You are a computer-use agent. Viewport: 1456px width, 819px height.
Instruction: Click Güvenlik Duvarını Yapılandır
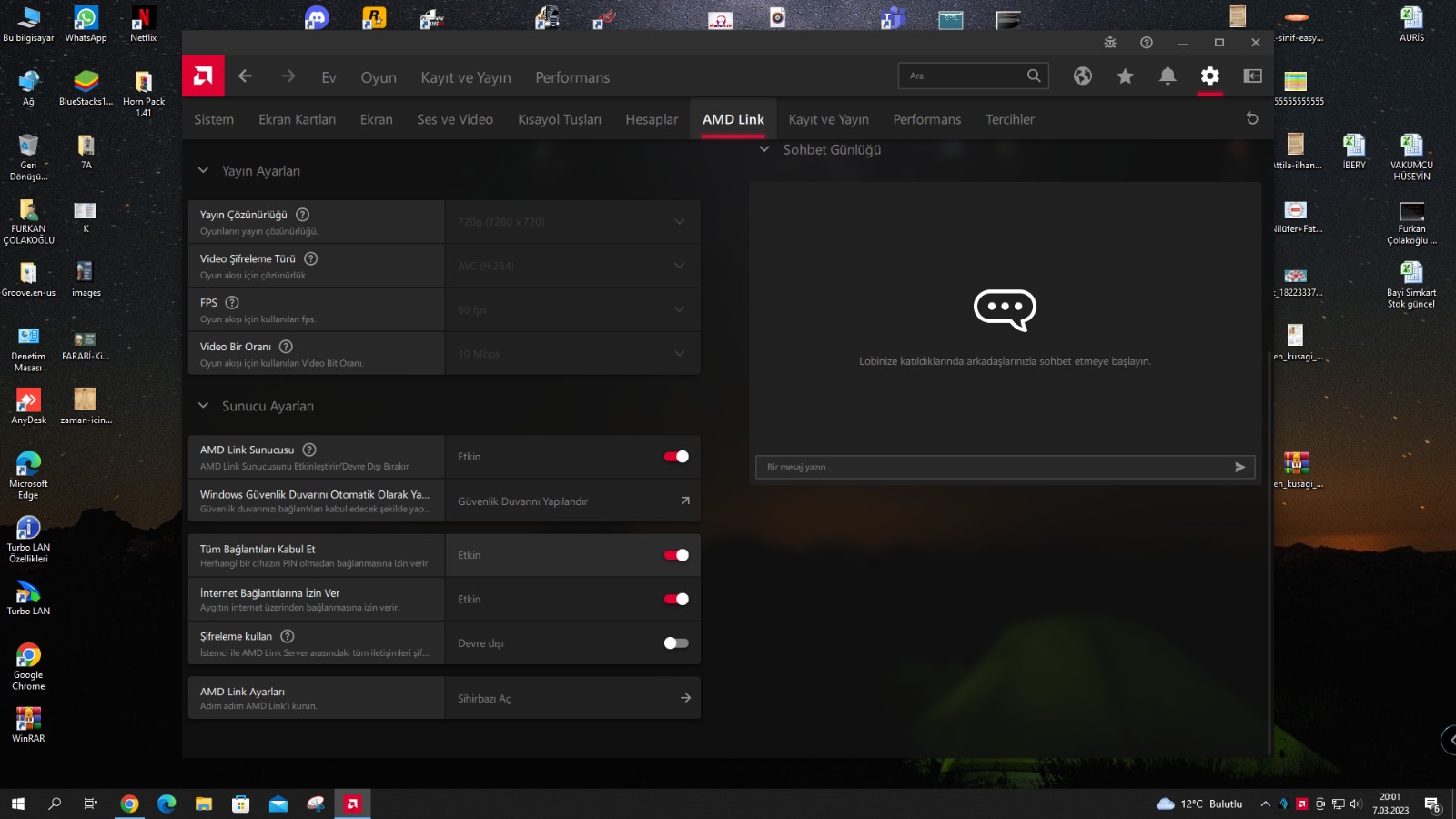(x=572, y=500)
